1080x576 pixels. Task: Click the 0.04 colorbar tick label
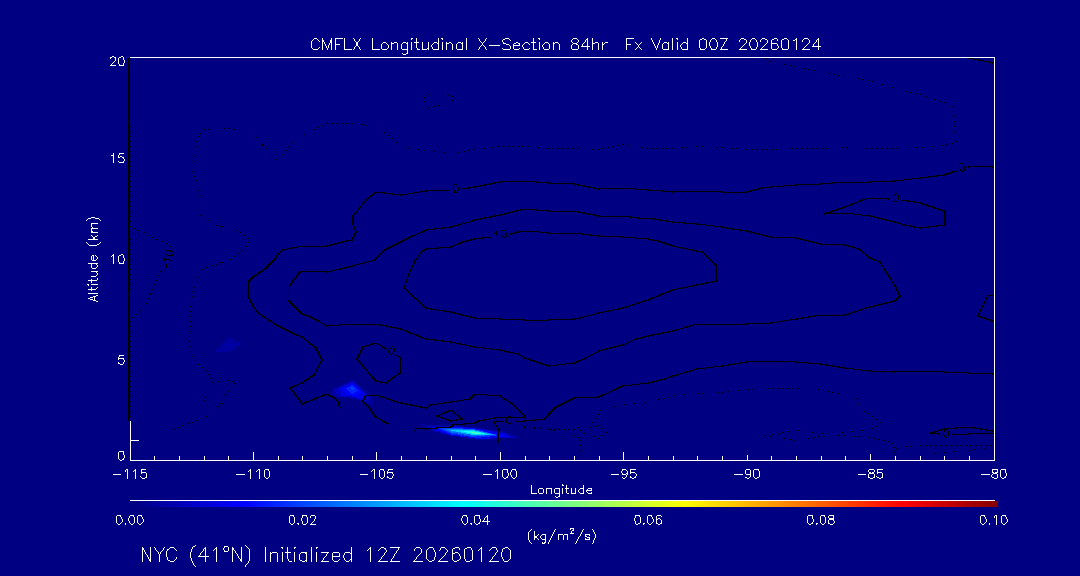[x=475, y=520]
